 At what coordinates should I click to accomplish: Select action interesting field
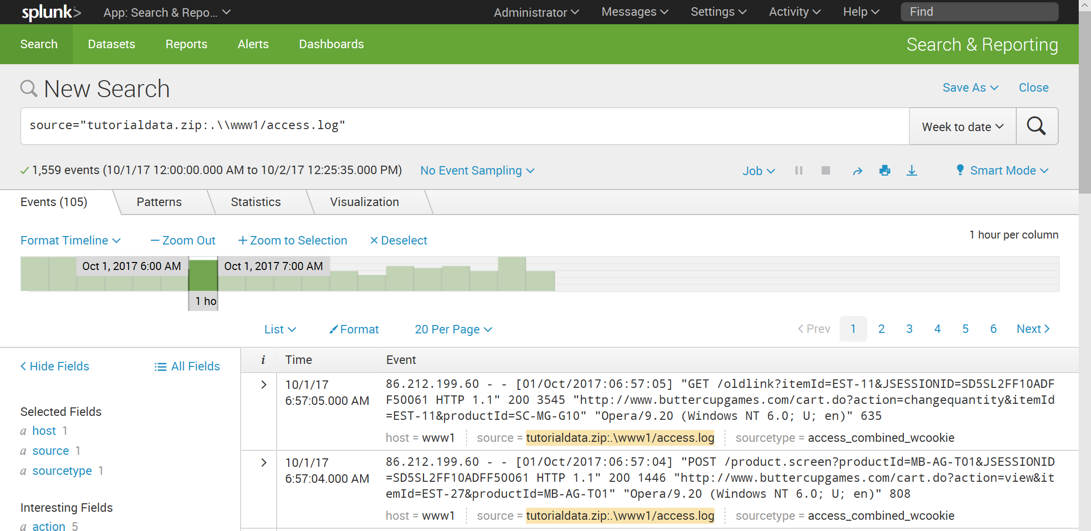point(49,526)
